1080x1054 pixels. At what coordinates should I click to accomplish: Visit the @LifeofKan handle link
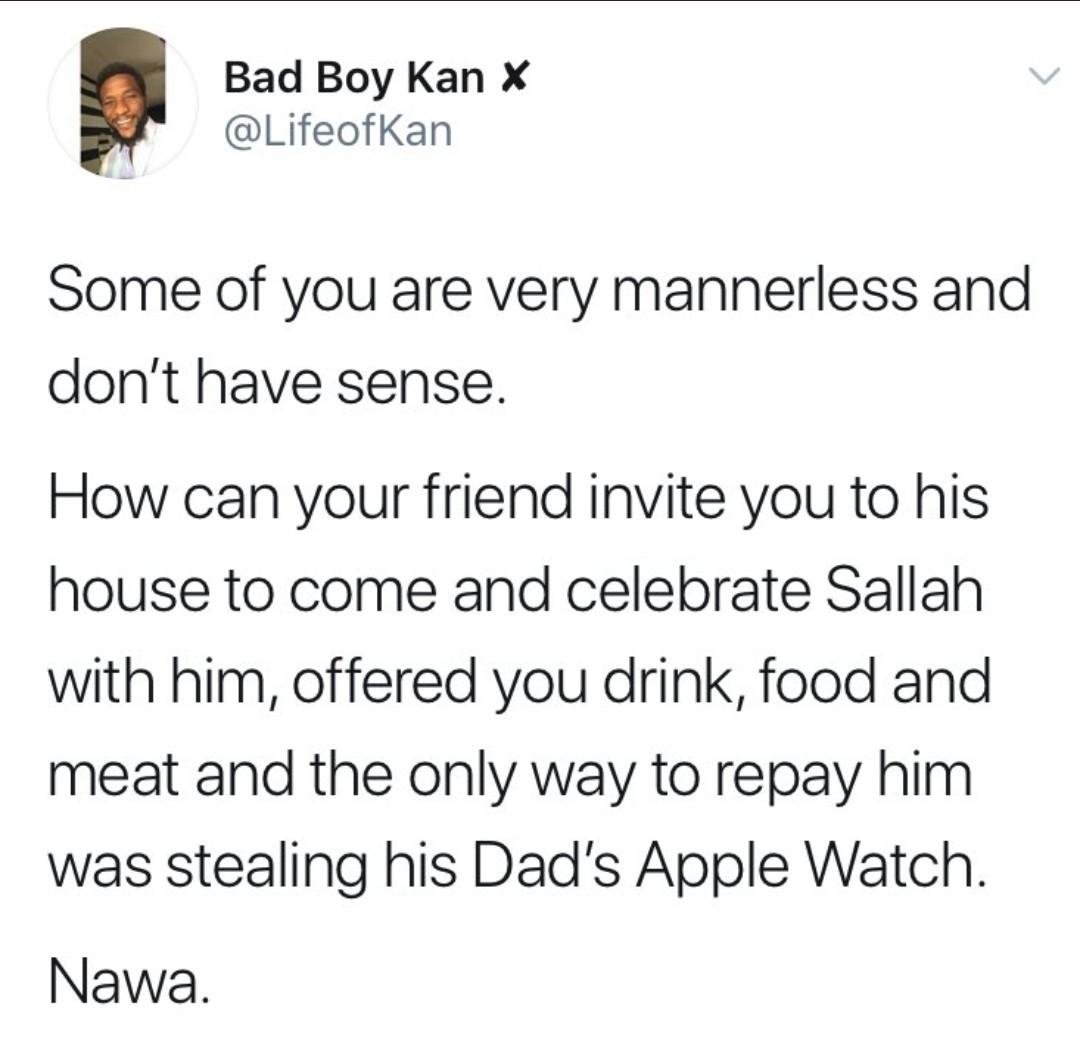[x=338, y=131]
